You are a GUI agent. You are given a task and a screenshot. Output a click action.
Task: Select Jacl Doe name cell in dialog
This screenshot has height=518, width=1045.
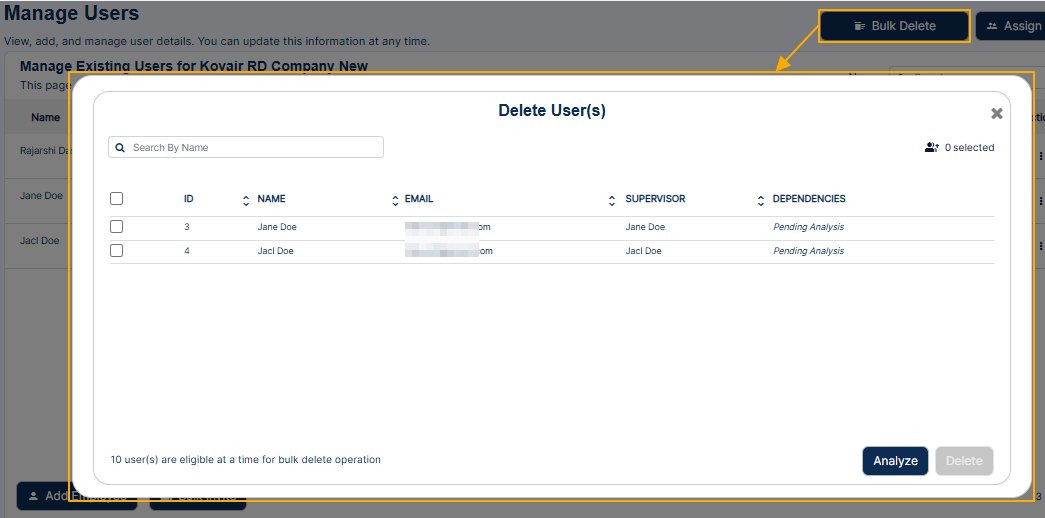(x=275, y=251)
